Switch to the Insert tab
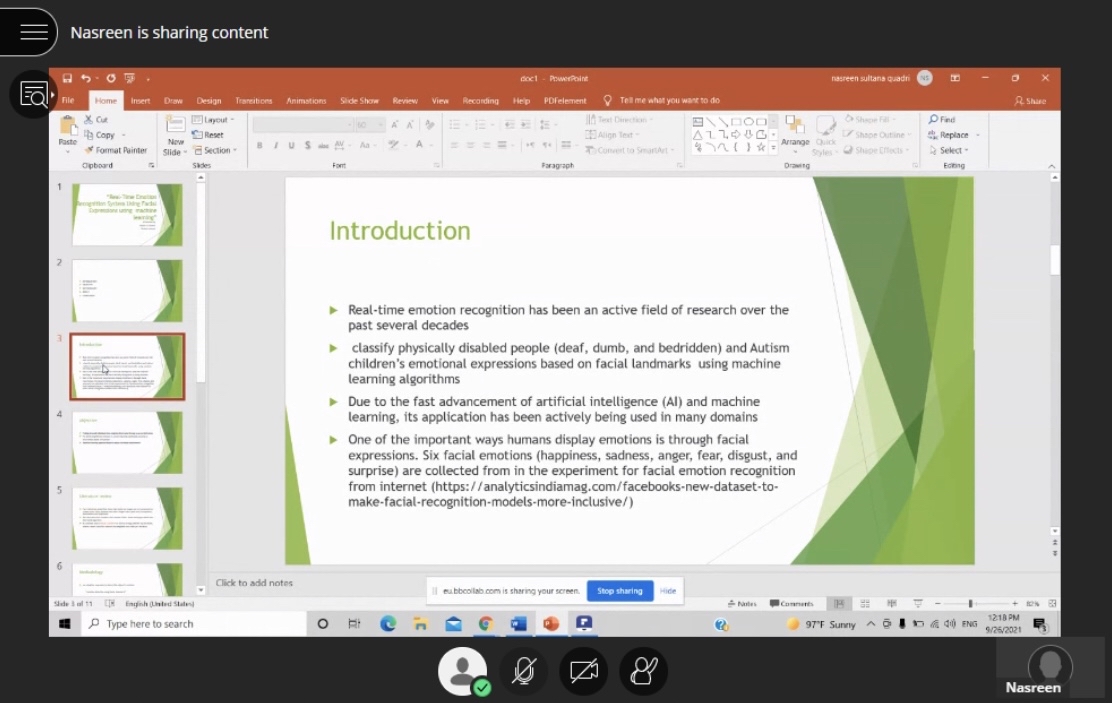1112x703 pixels. (x=140, y=101)
